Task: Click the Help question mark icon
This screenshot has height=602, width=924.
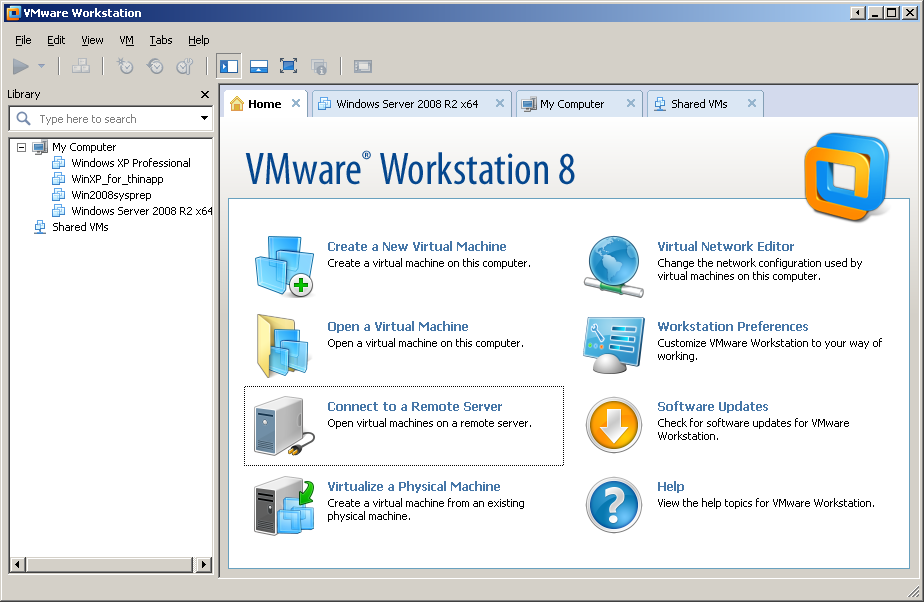Action: 613,505
